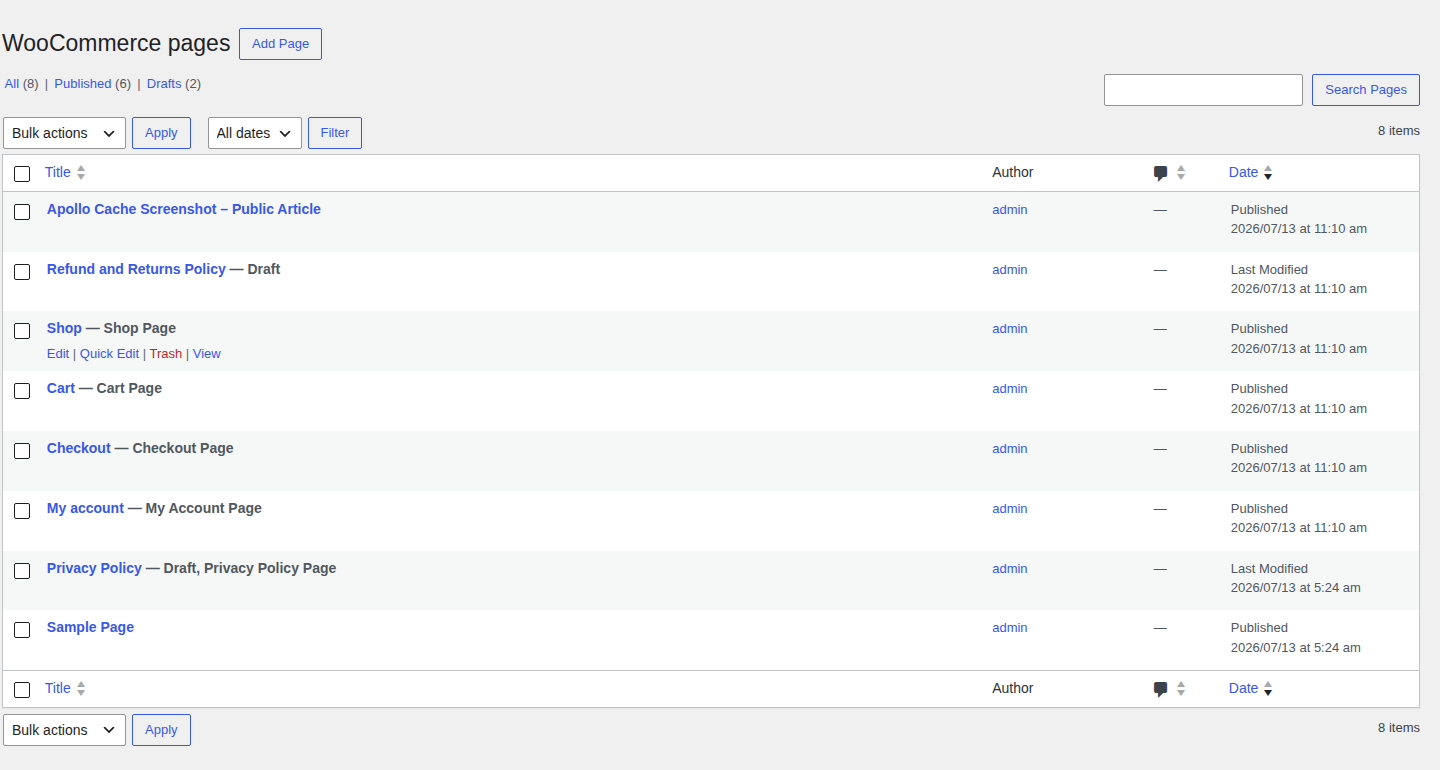1440x770 pixels.
Task: Tick the My account checkbox
Action: tap(22, 511)
